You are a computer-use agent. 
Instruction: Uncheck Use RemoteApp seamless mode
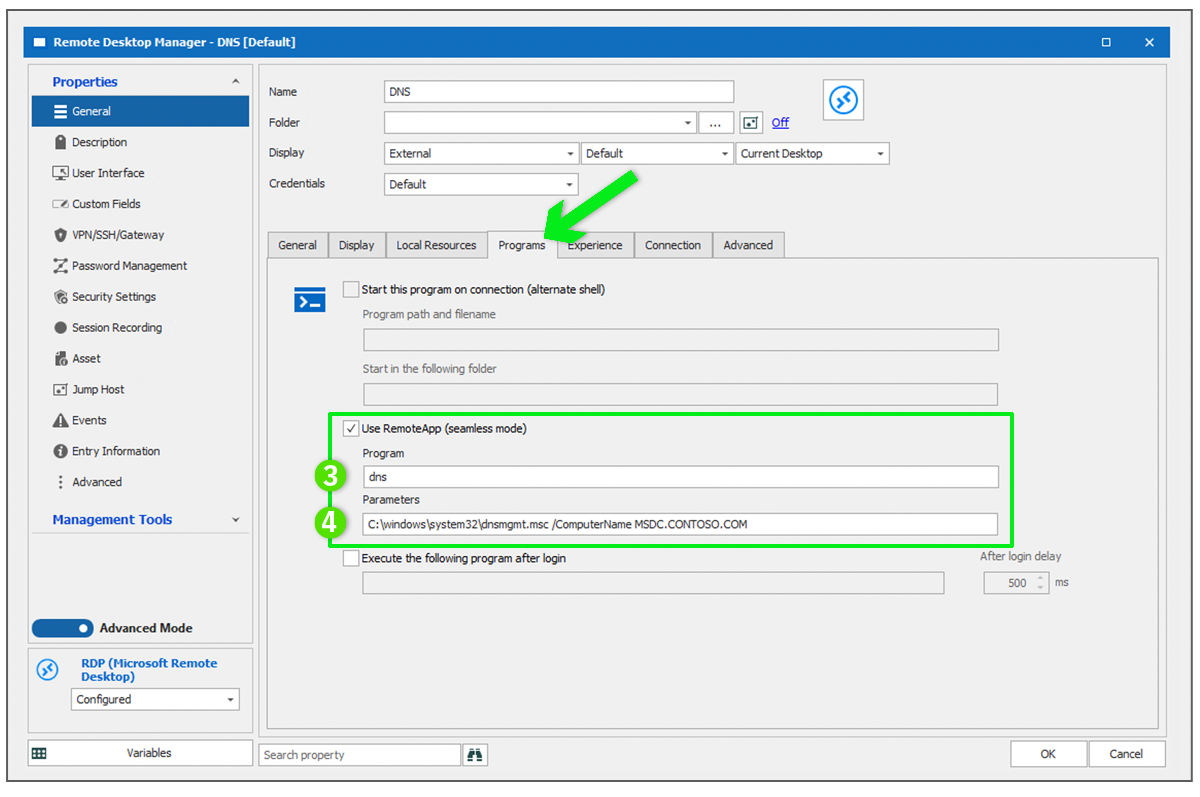pyautogui.click(x=351, y=429)
